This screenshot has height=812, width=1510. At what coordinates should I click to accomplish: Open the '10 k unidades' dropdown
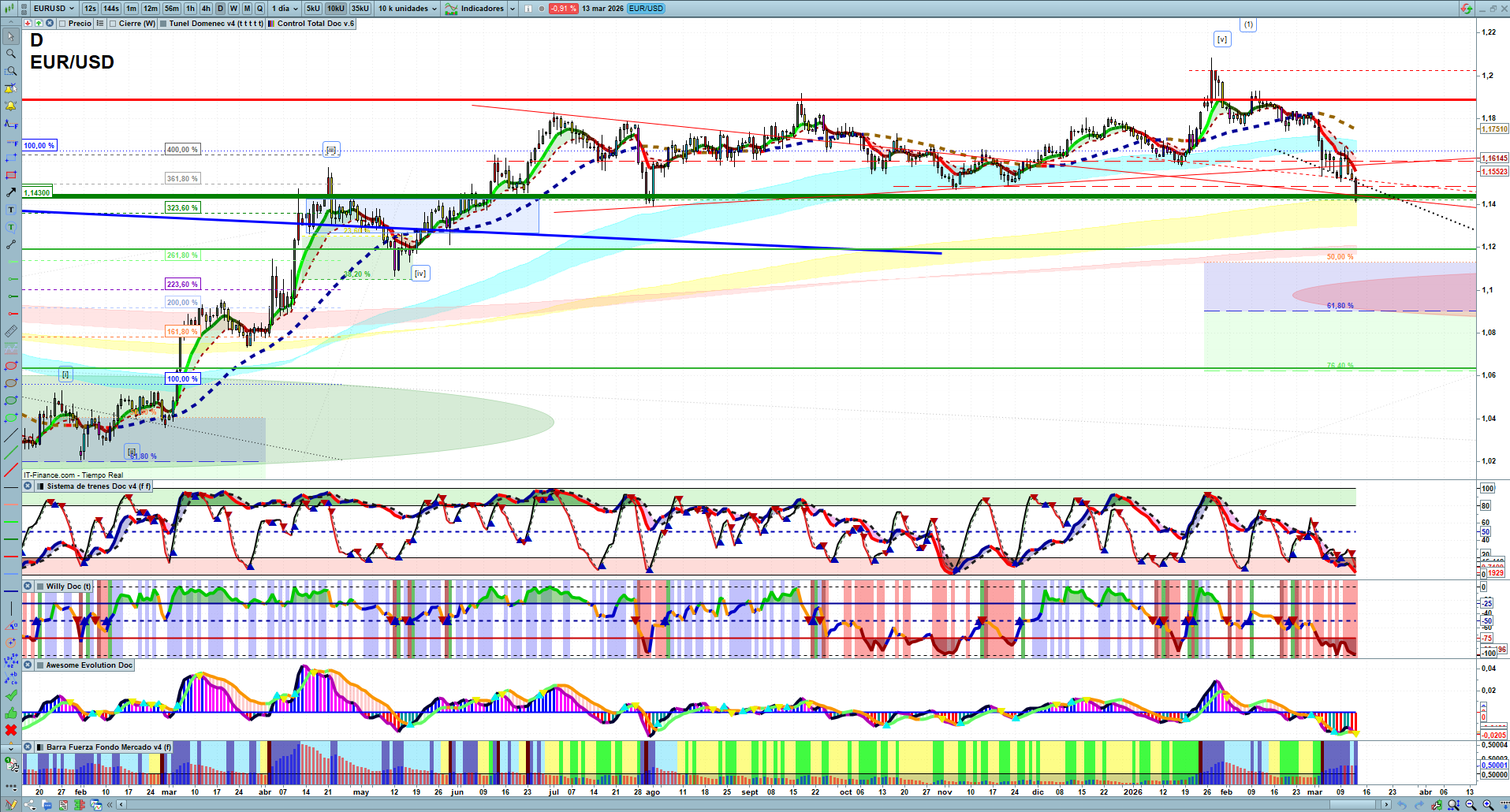[407, 9]
